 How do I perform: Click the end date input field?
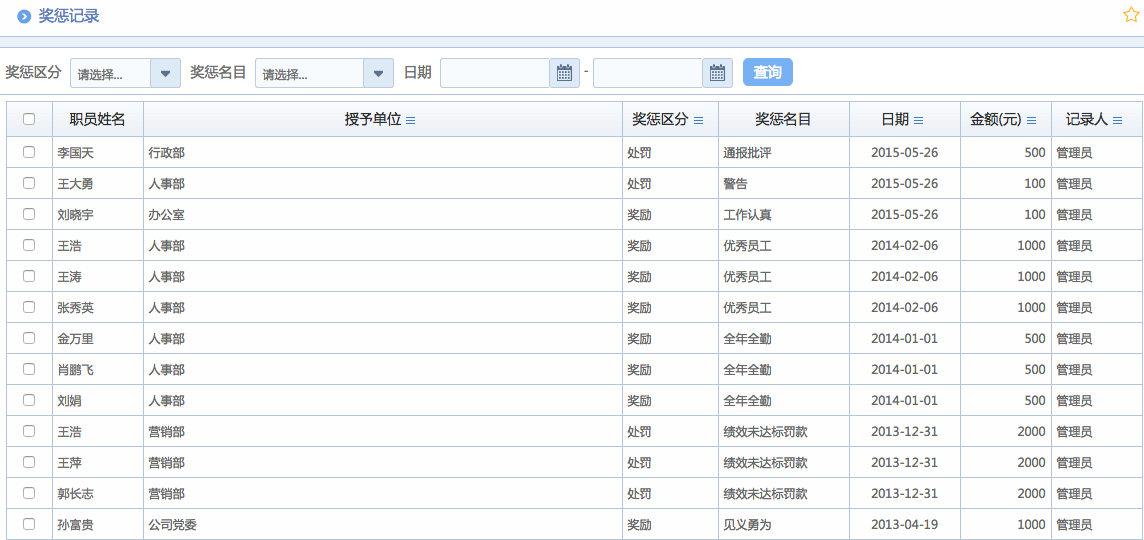click(648, 73)
